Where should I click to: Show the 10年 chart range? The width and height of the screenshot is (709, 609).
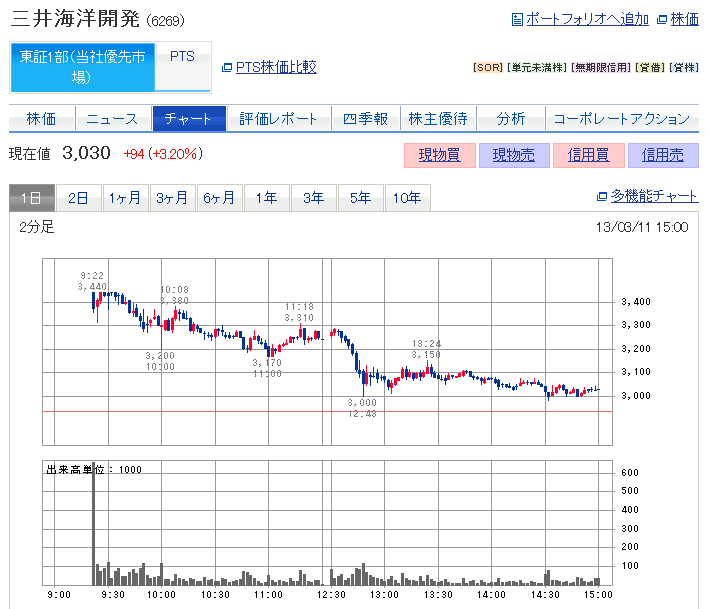407,197
